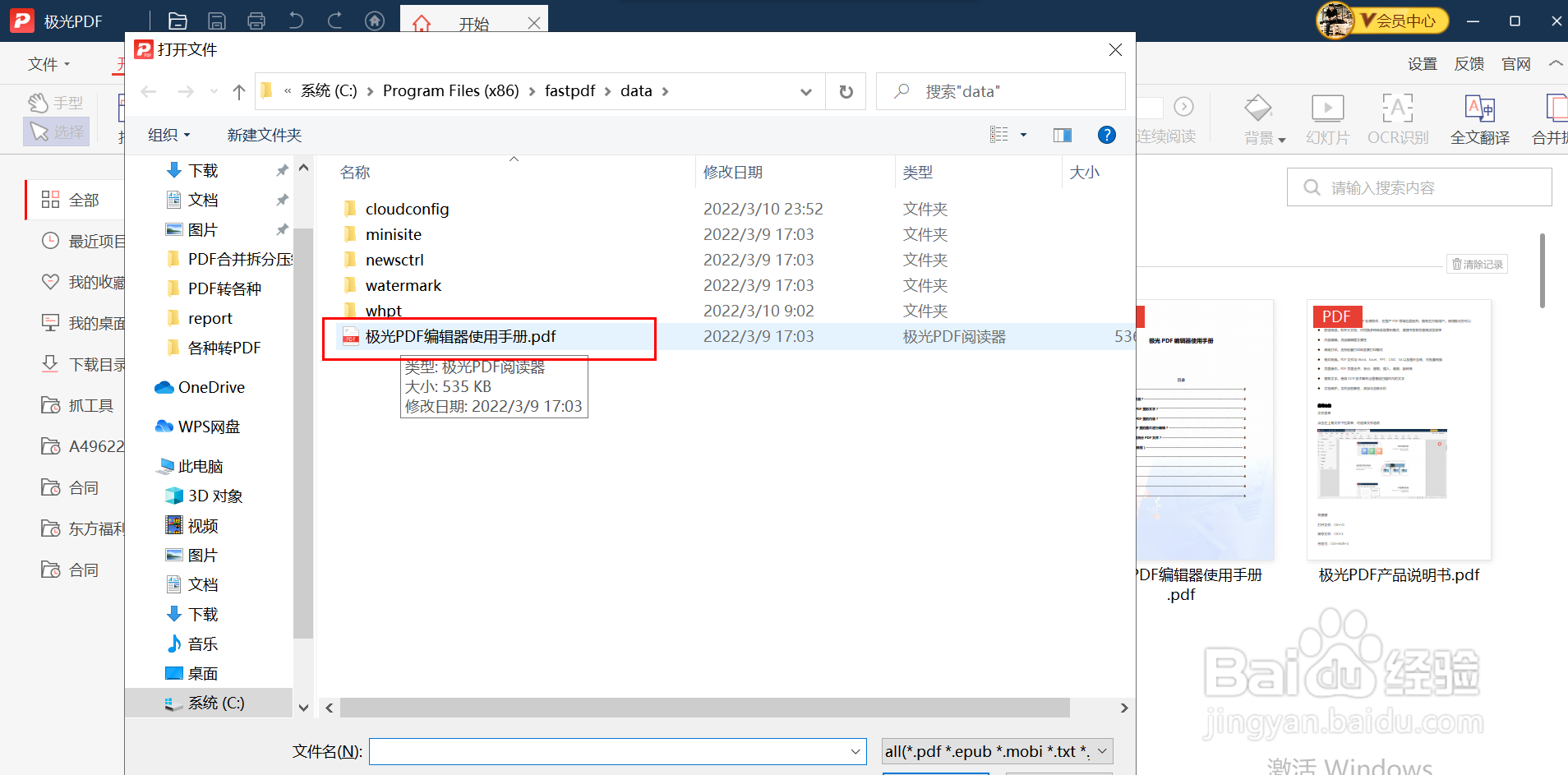The width and height of the screenshot is (1568, 775).
Task: Sort by 类型 column header
Action: click(x=918, y=172)
